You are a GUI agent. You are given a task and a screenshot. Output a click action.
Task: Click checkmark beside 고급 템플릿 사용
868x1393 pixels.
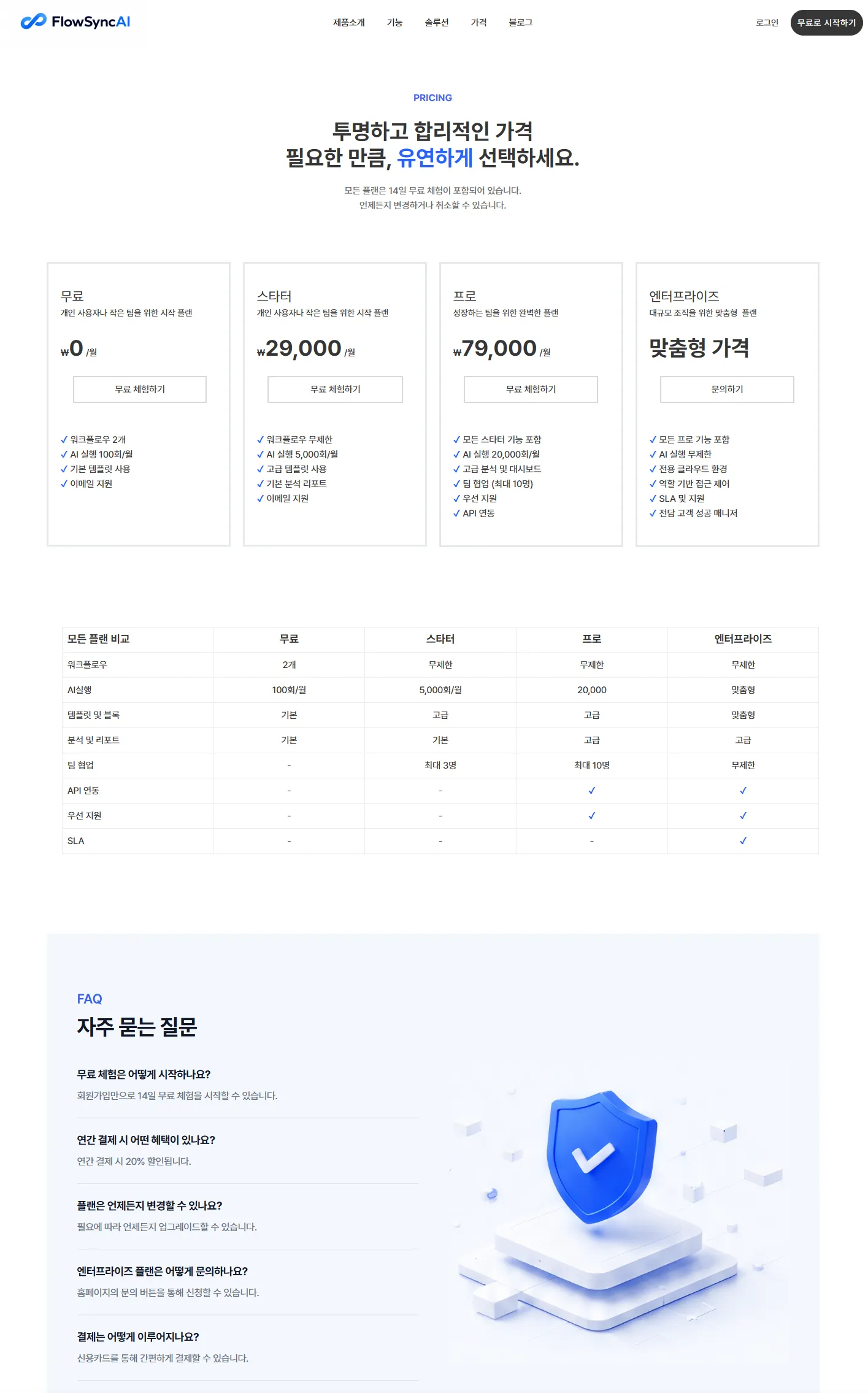[x=260, y=469]
